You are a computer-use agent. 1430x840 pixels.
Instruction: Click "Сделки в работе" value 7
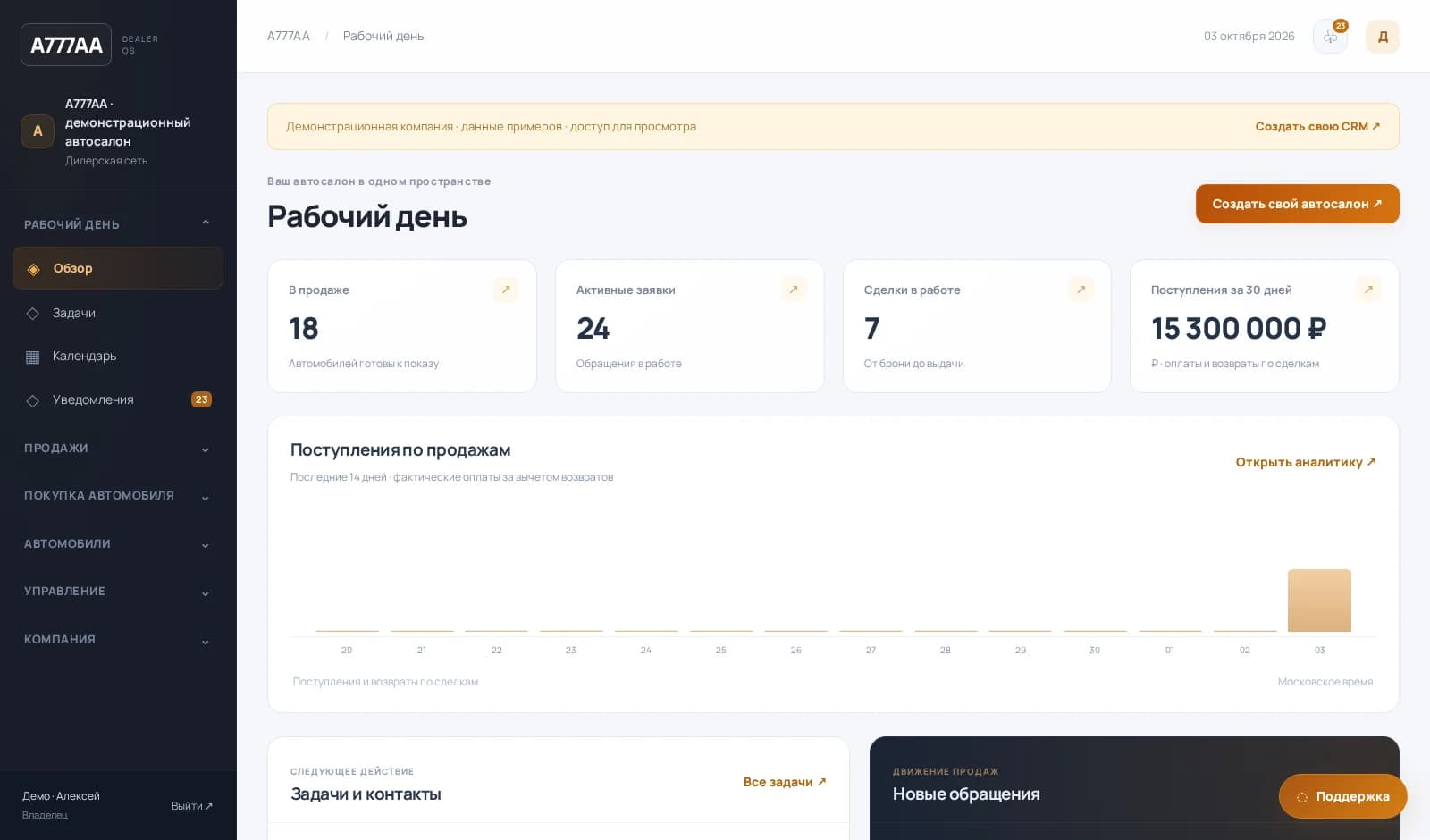coord(872,329)
